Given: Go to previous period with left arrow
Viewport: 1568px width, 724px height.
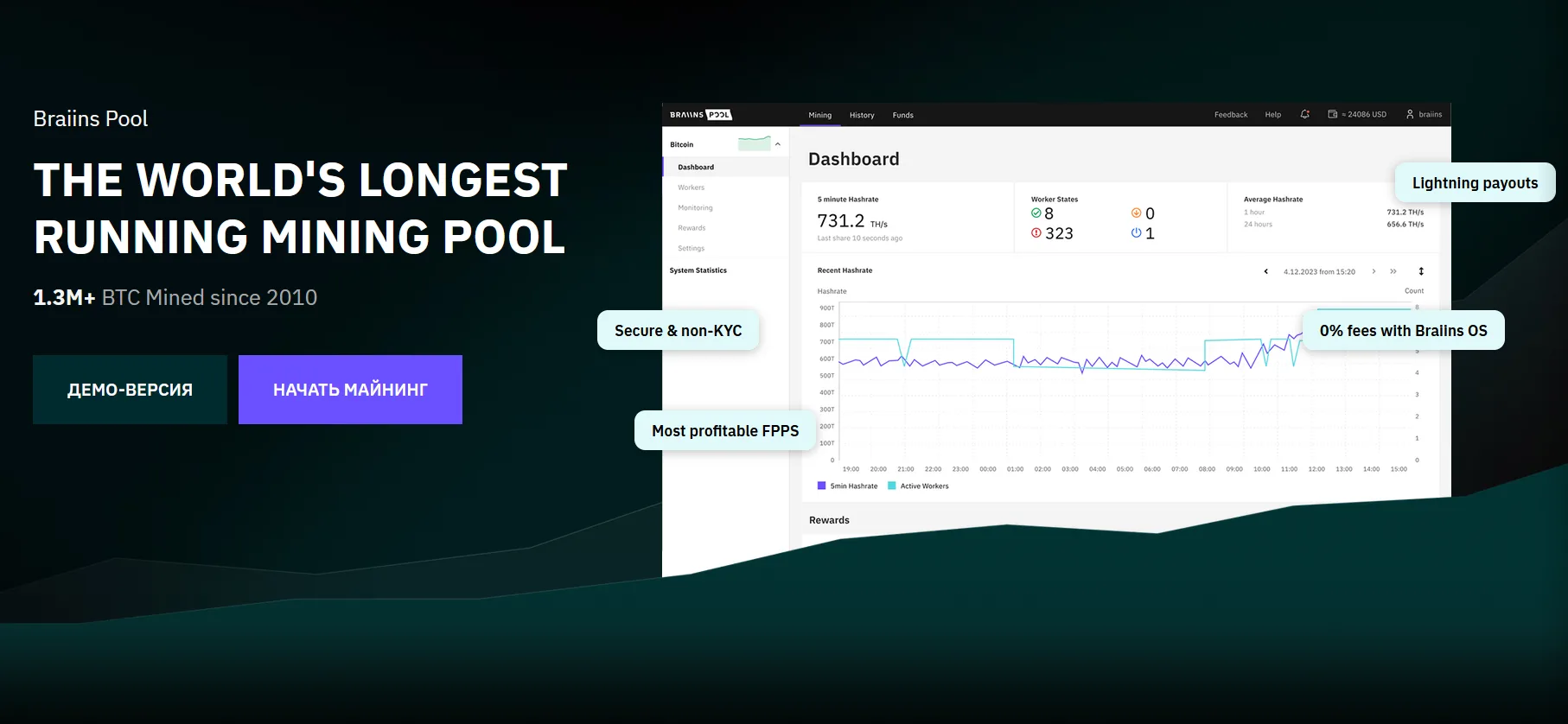Looking at the screenshot, I should (x=1266, y=271).
